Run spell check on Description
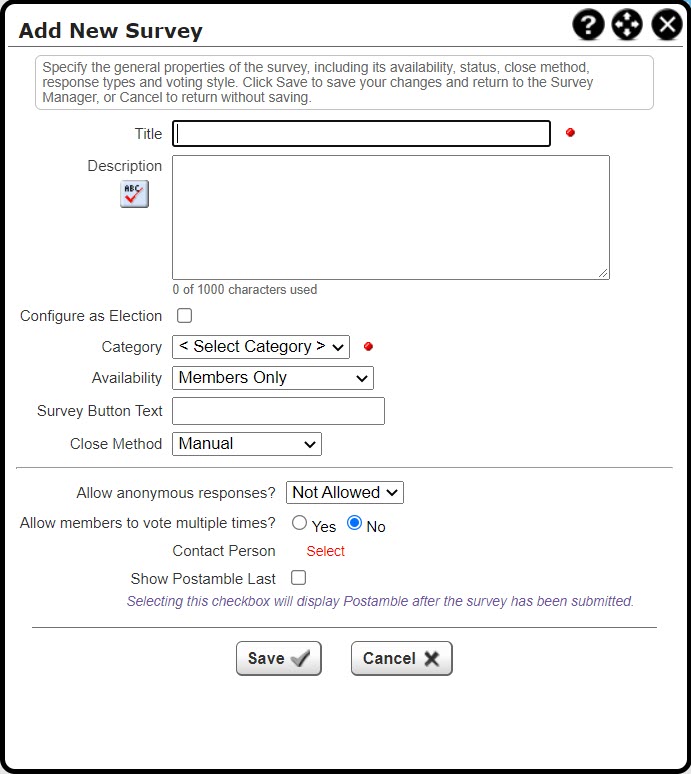This screenshot has width=691, height=774. 134,194
